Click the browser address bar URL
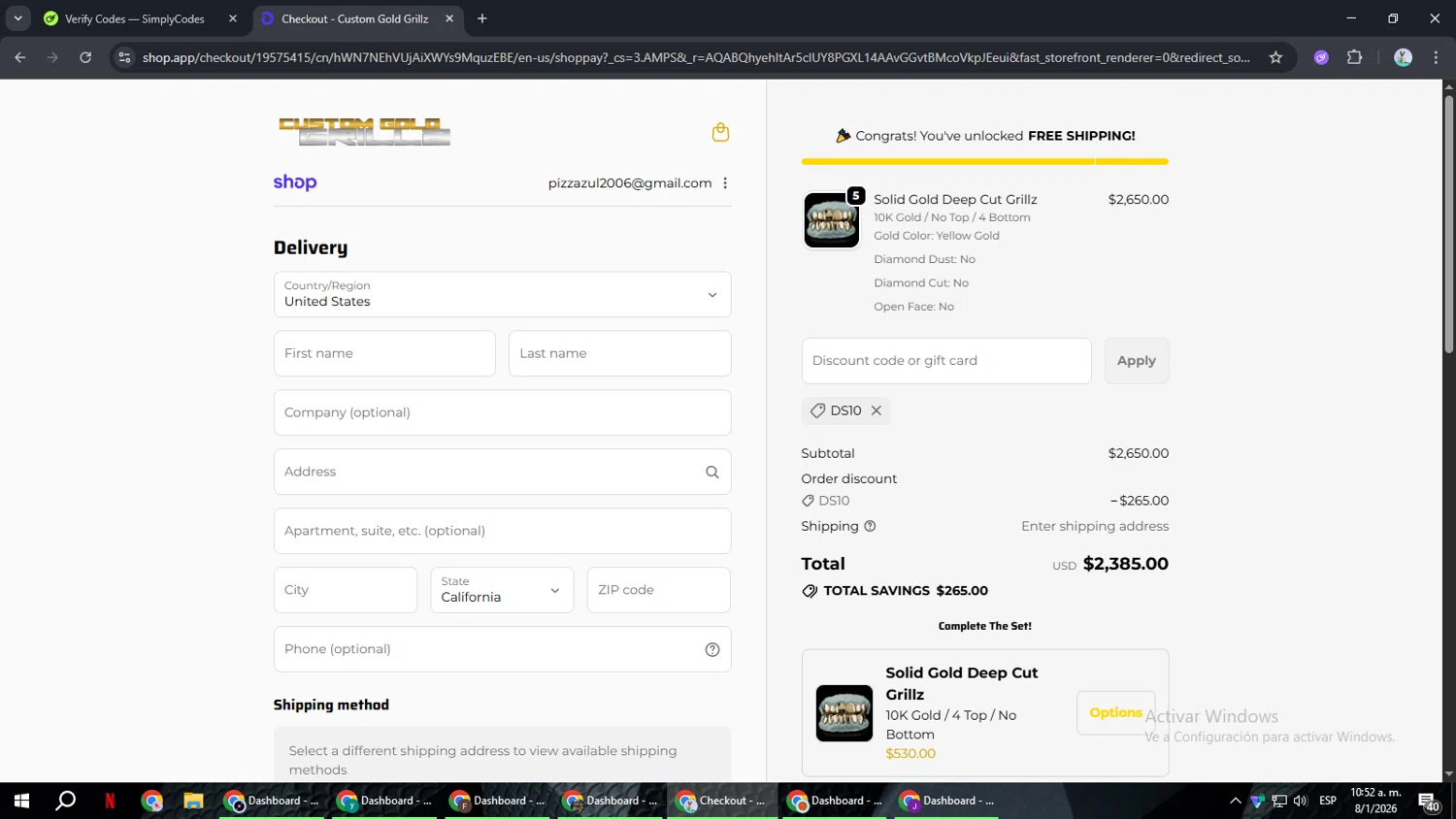Image resolution: width=1456 pixels, height=819 pixels. [x=696, y=58]
